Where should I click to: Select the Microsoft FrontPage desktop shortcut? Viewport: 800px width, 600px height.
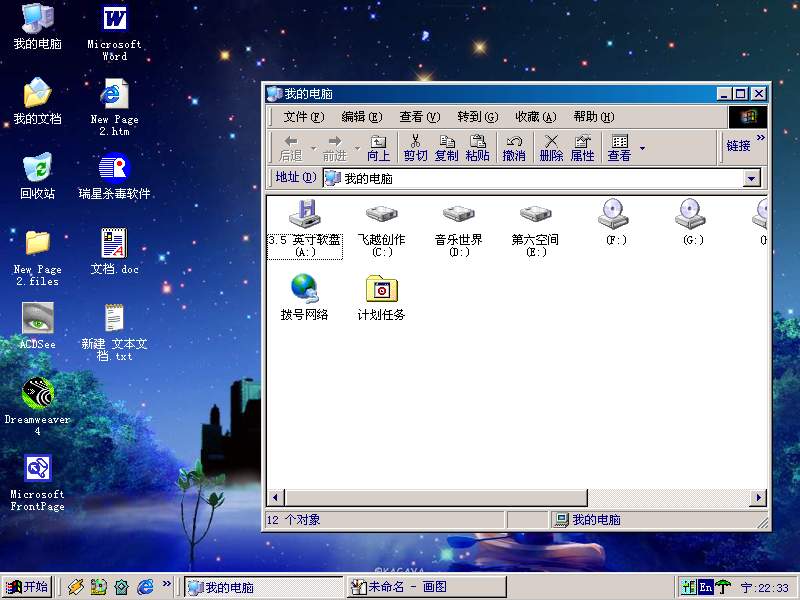[x=37, y=483]
